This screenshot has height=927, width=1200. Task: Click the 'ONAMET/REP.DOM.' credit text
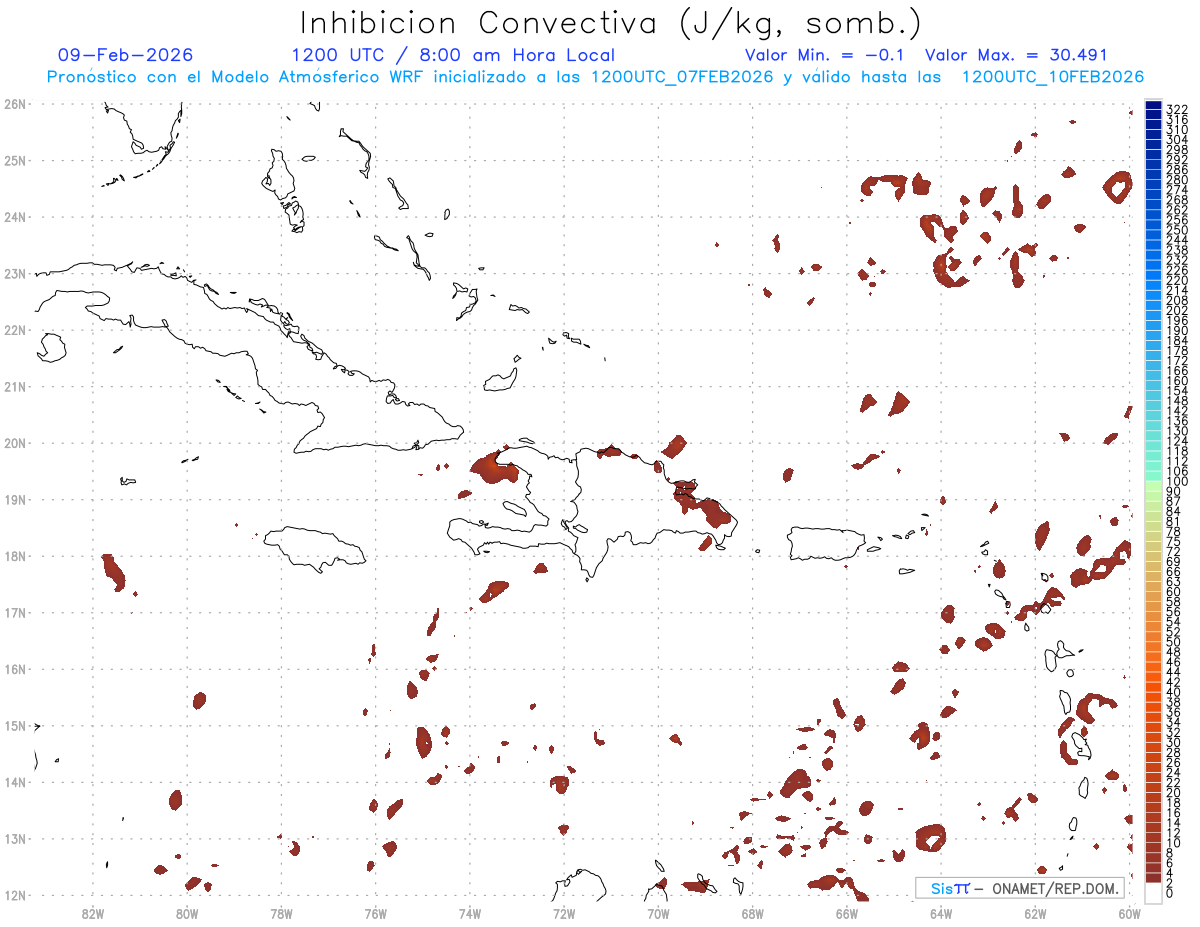point(1056,888)
